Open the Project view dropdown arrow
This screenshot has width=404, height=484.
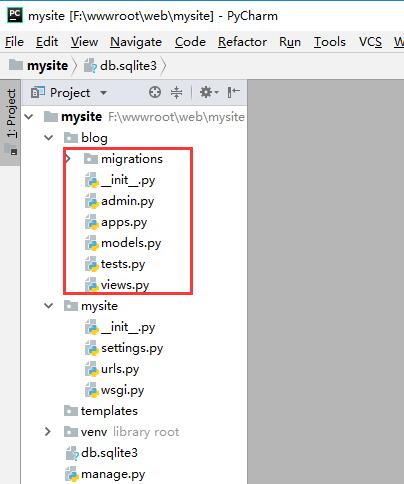click(x=103, y=93)
